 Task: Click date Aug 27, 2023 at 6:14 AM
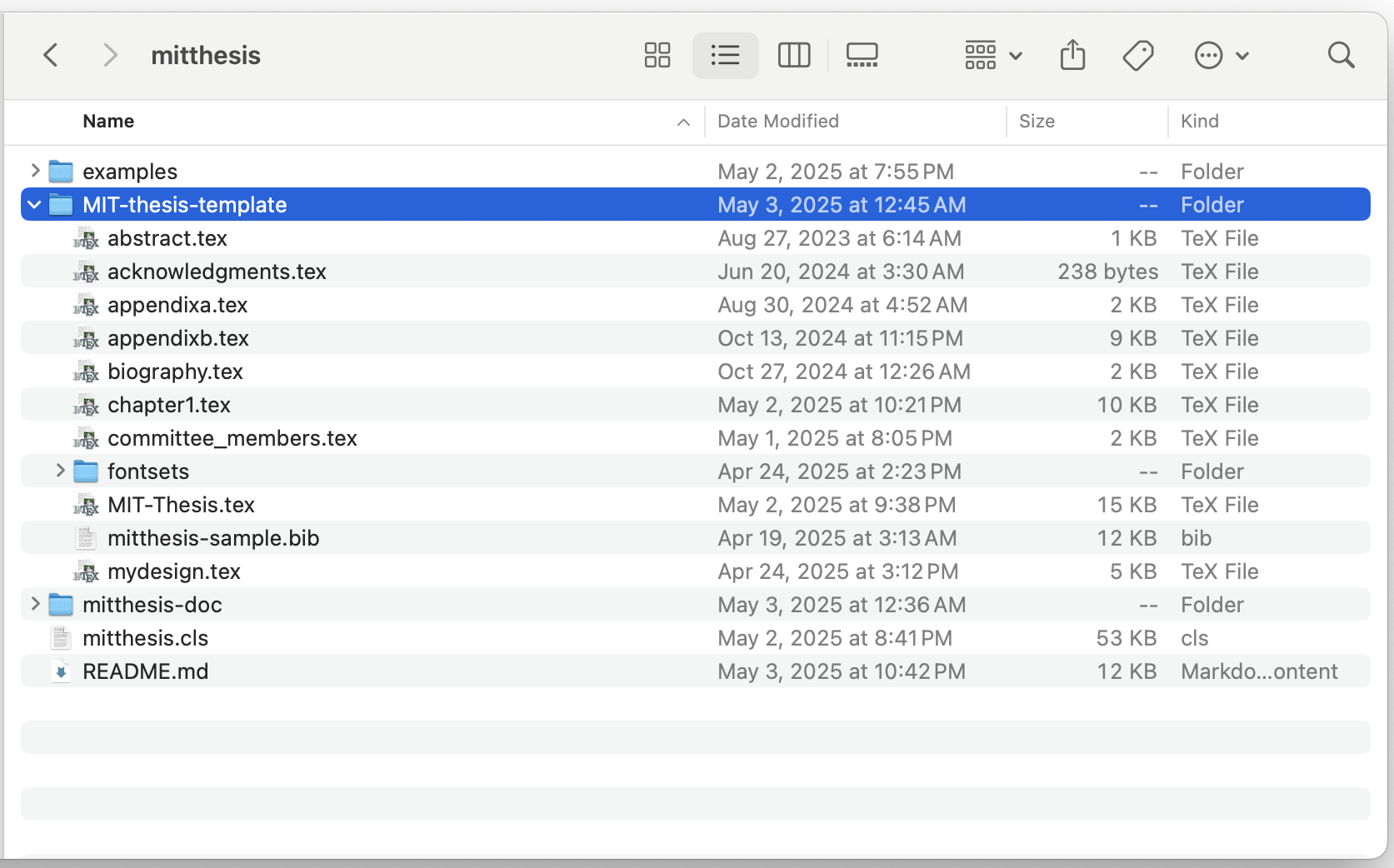(839, 238)
